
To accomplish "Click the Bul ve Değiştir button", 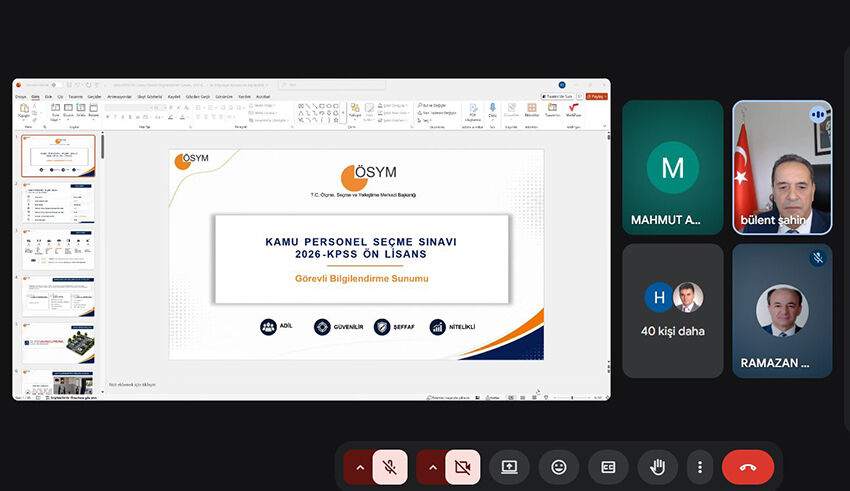I will 432,105.
